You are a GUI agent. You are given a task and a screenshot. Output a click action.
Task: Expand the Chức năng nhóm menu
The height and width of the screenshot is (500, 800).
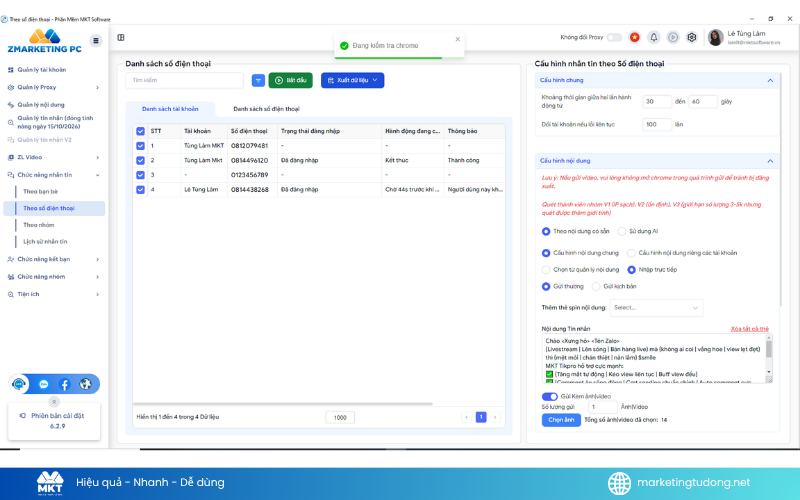53,277
